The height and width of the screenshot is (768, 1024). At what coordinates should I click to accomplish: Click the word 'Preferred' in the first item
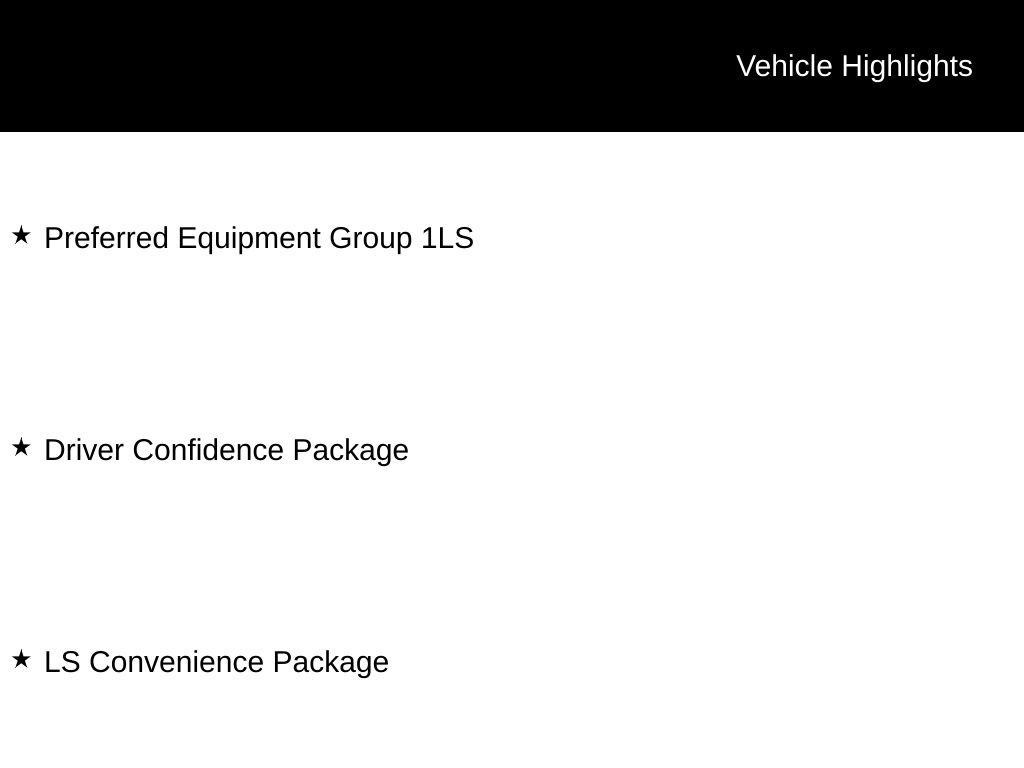point(108,239)
